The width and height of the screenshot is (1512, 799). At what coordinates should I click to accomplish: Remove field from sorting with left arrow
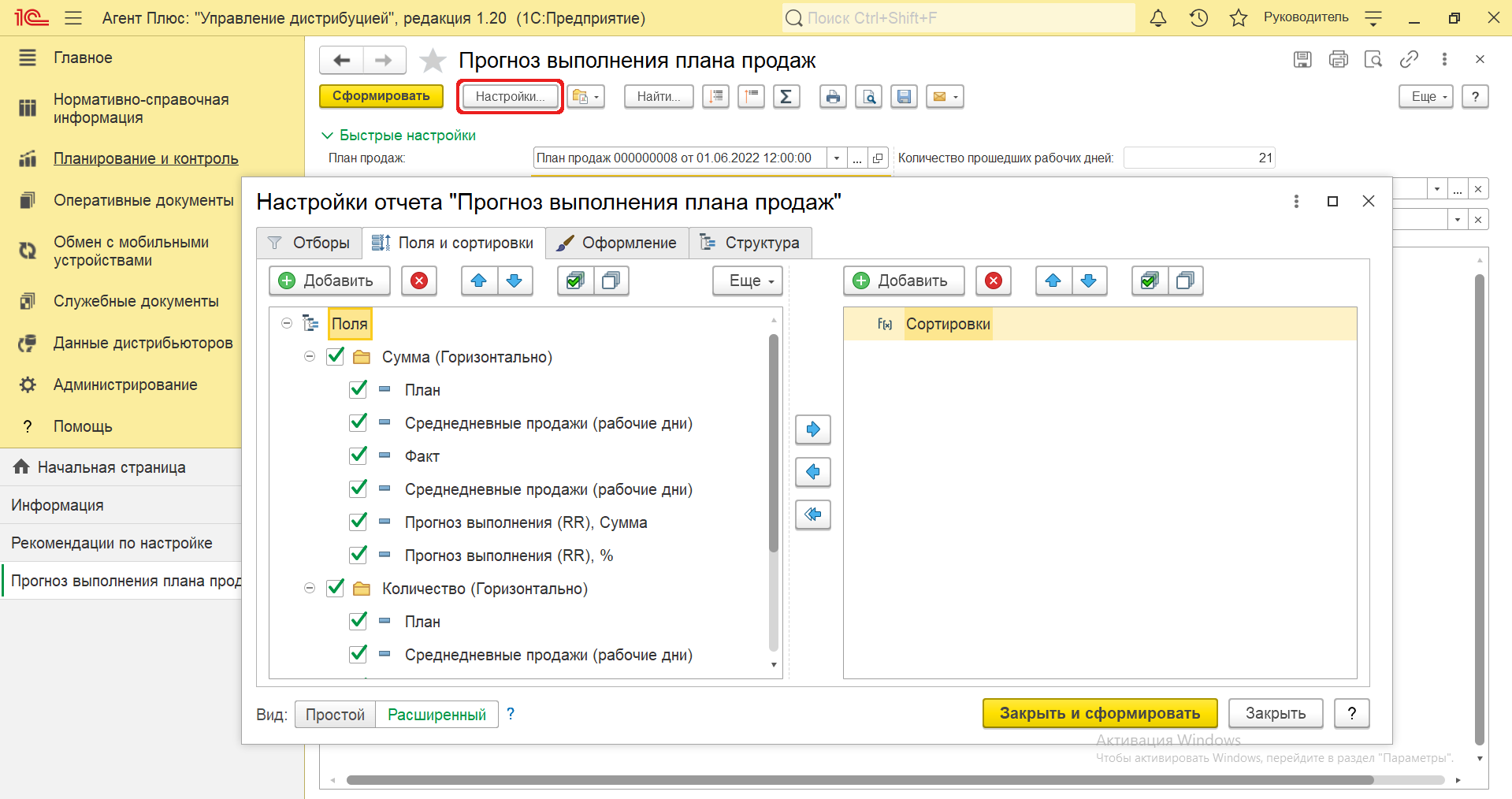pyautogui.click(x=813, y=472)
